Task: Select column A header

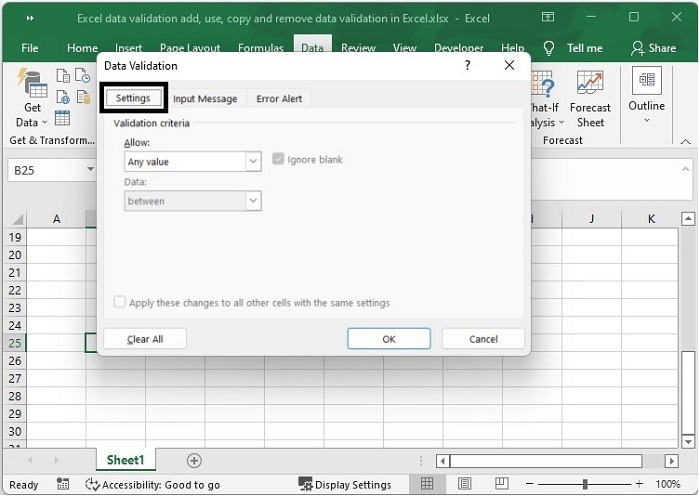Action: click(x=56, y=219)
